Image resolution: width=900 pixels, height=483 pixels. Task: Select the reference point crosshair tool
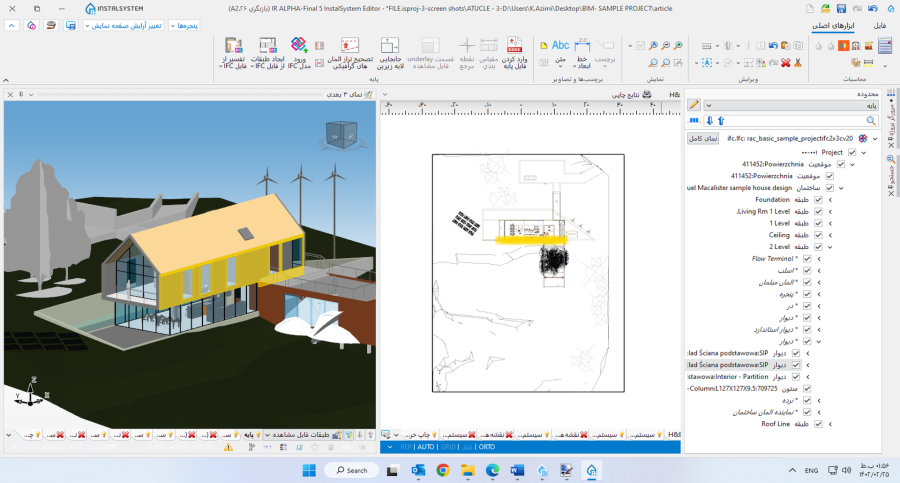(466, 47)
